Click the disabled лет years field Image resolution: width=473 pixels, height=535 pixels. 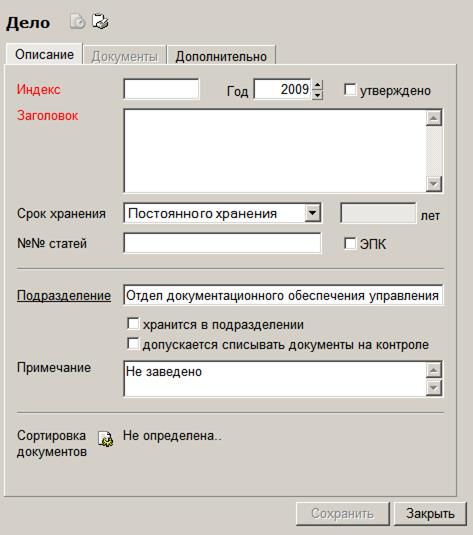click(378, 213)
